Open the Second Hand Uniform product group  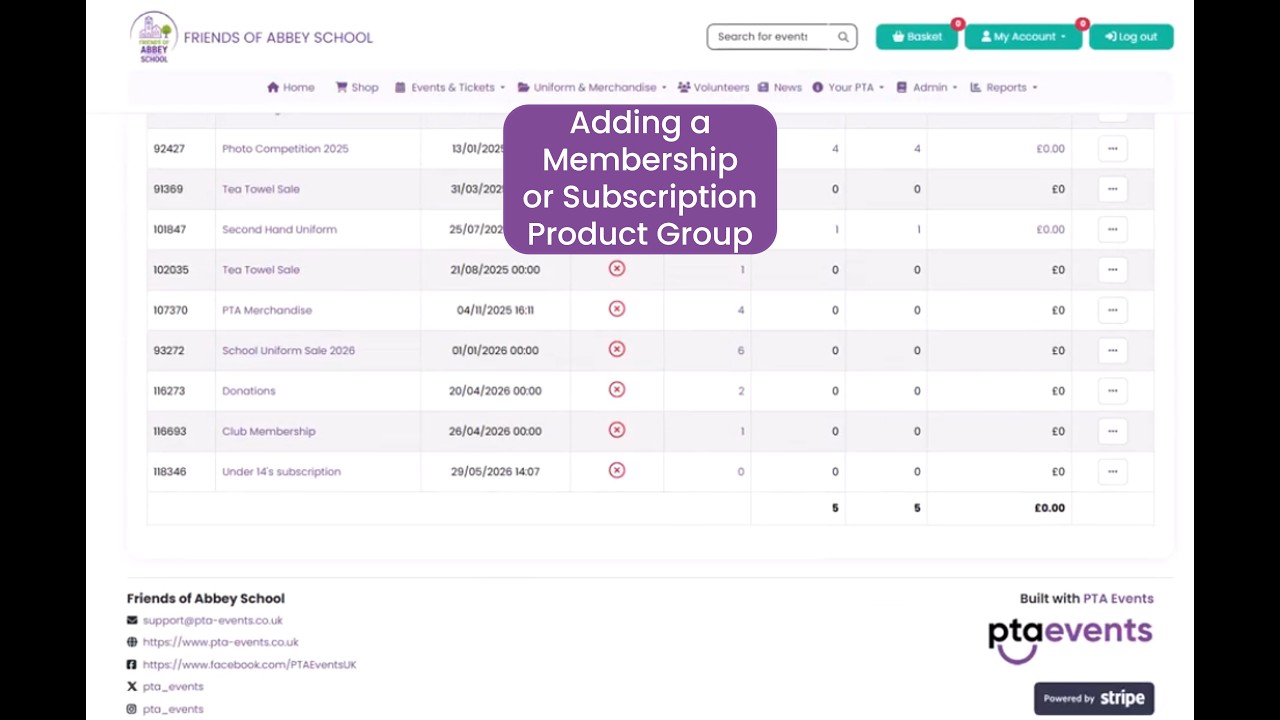click(x=279, y=229)
